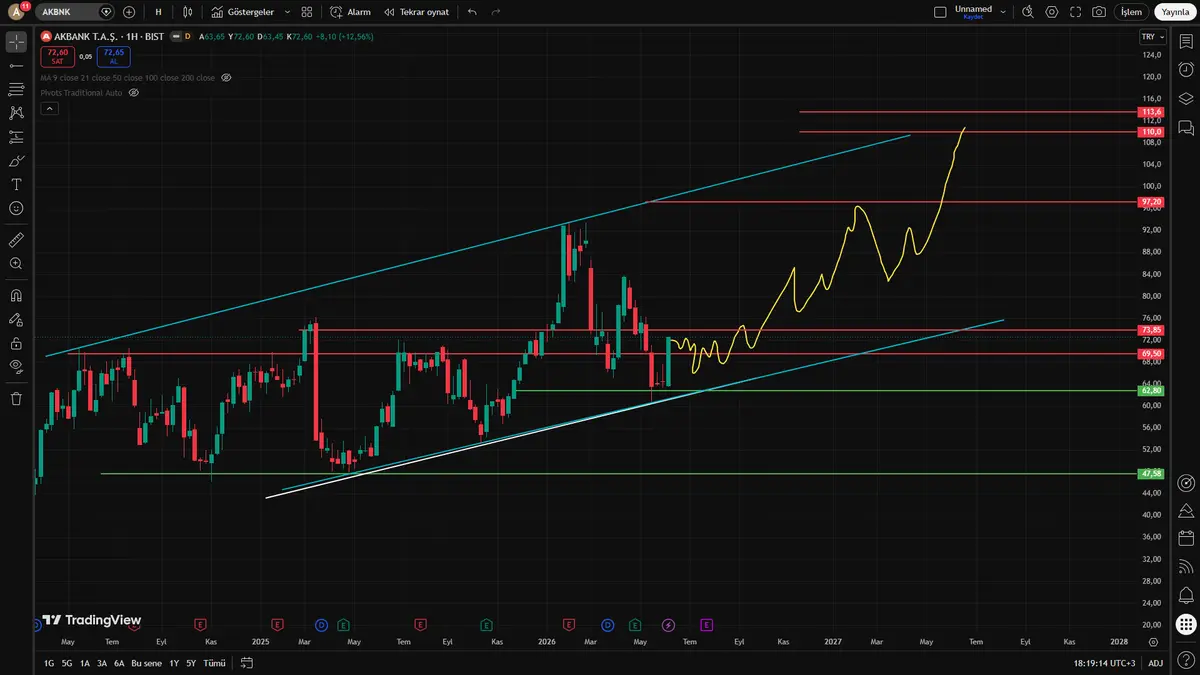
Task: Select the text annotation tool
Action: tap(15, 184)
